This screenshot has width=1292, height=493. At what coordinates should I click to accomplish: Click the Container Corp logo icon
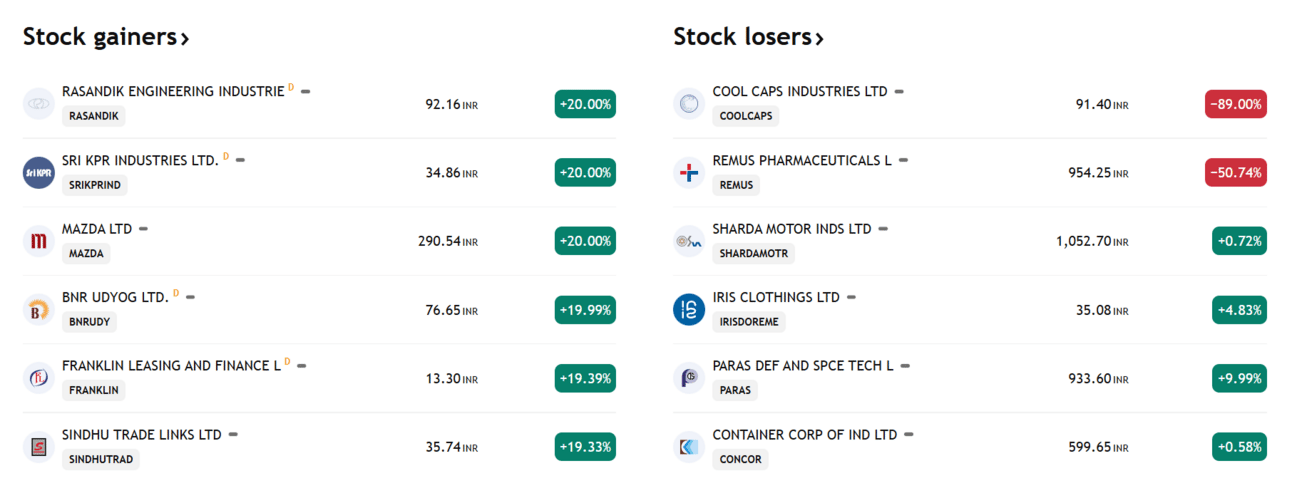click(689, 447)
